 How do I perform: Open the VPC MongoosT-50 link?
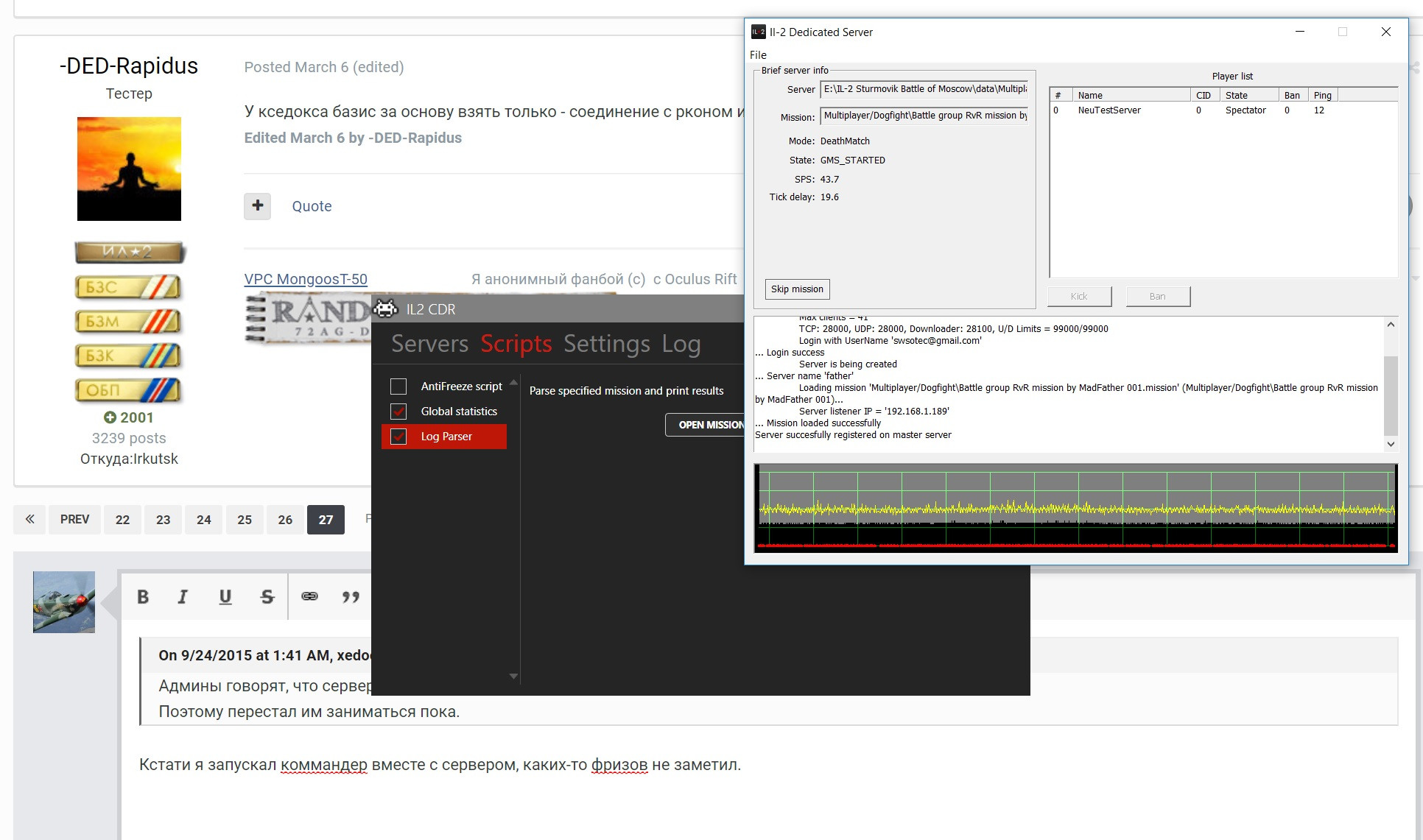306,279
